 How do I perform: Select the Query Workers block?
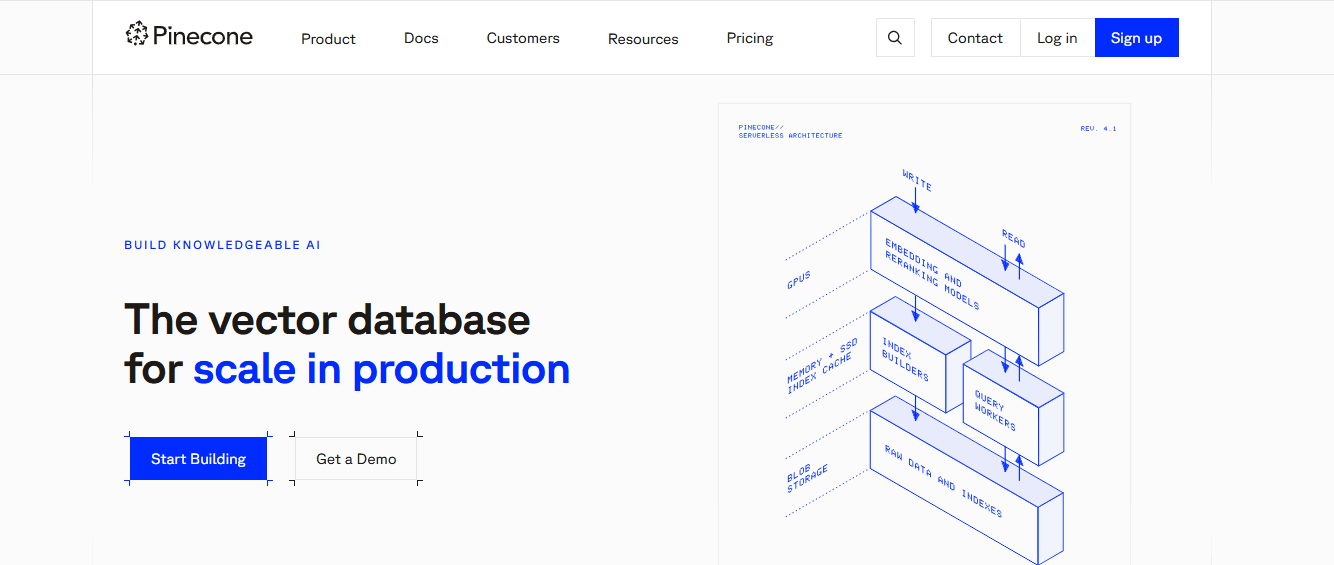pyautogui.click(x=1013, y=407)
